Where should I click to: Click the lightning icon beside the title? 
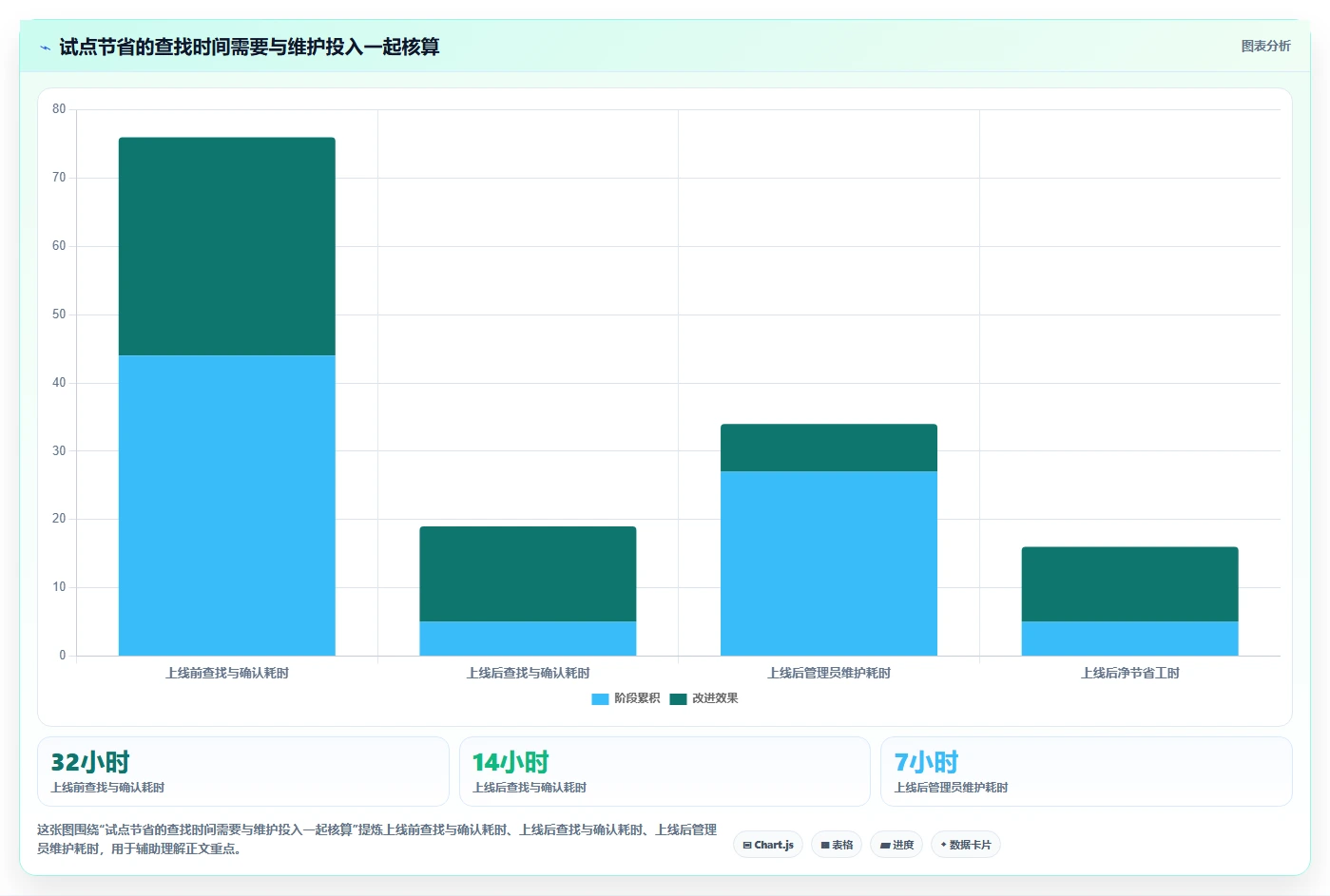[45, 48]
